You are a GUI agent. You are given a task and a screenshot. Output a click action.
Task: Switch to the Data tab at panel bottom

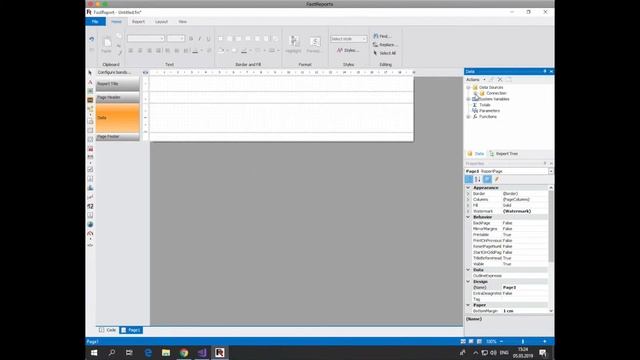tap(476, 154)
